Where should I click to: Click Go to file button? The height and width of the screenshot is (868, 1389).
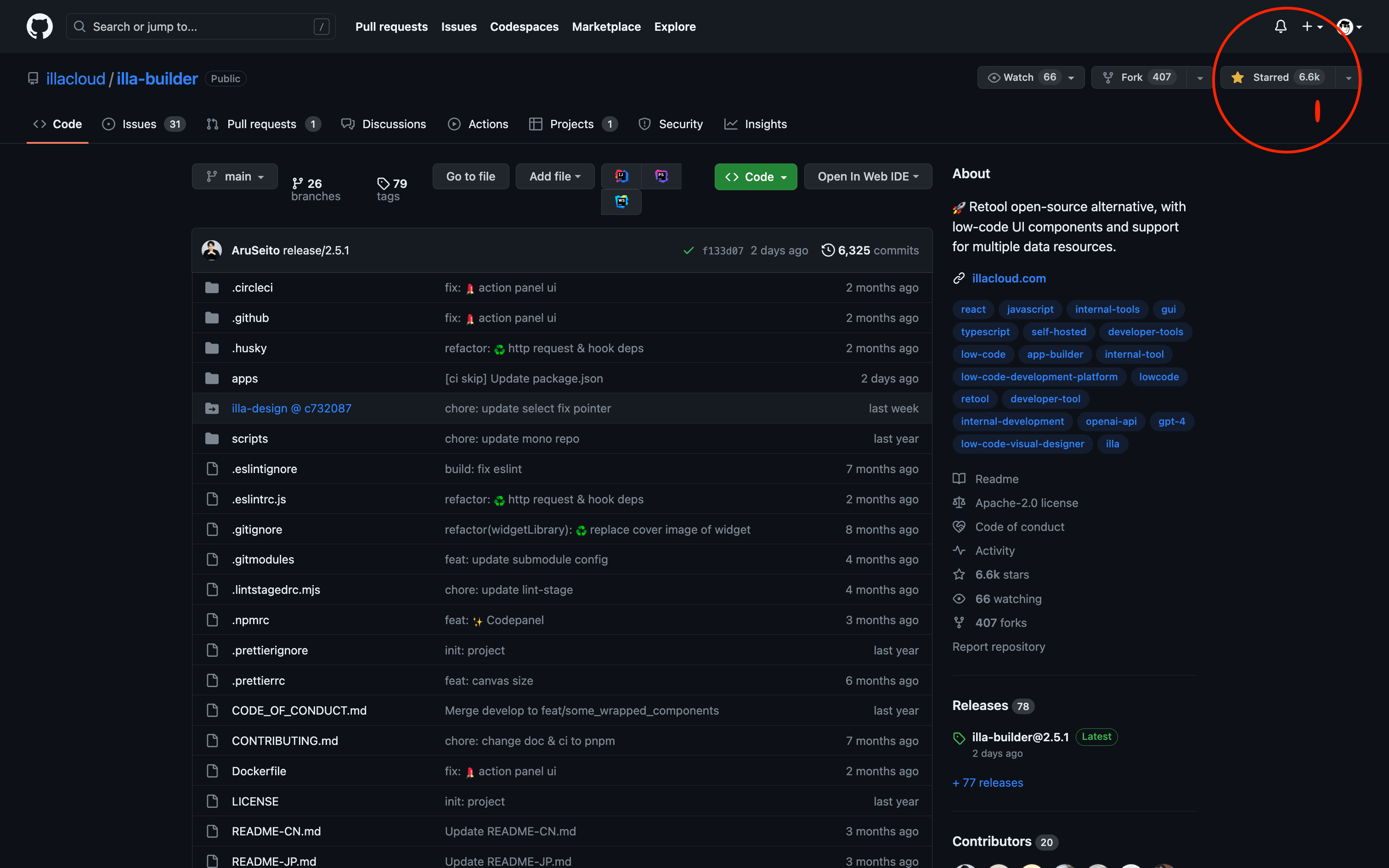[x=471, y=177]
